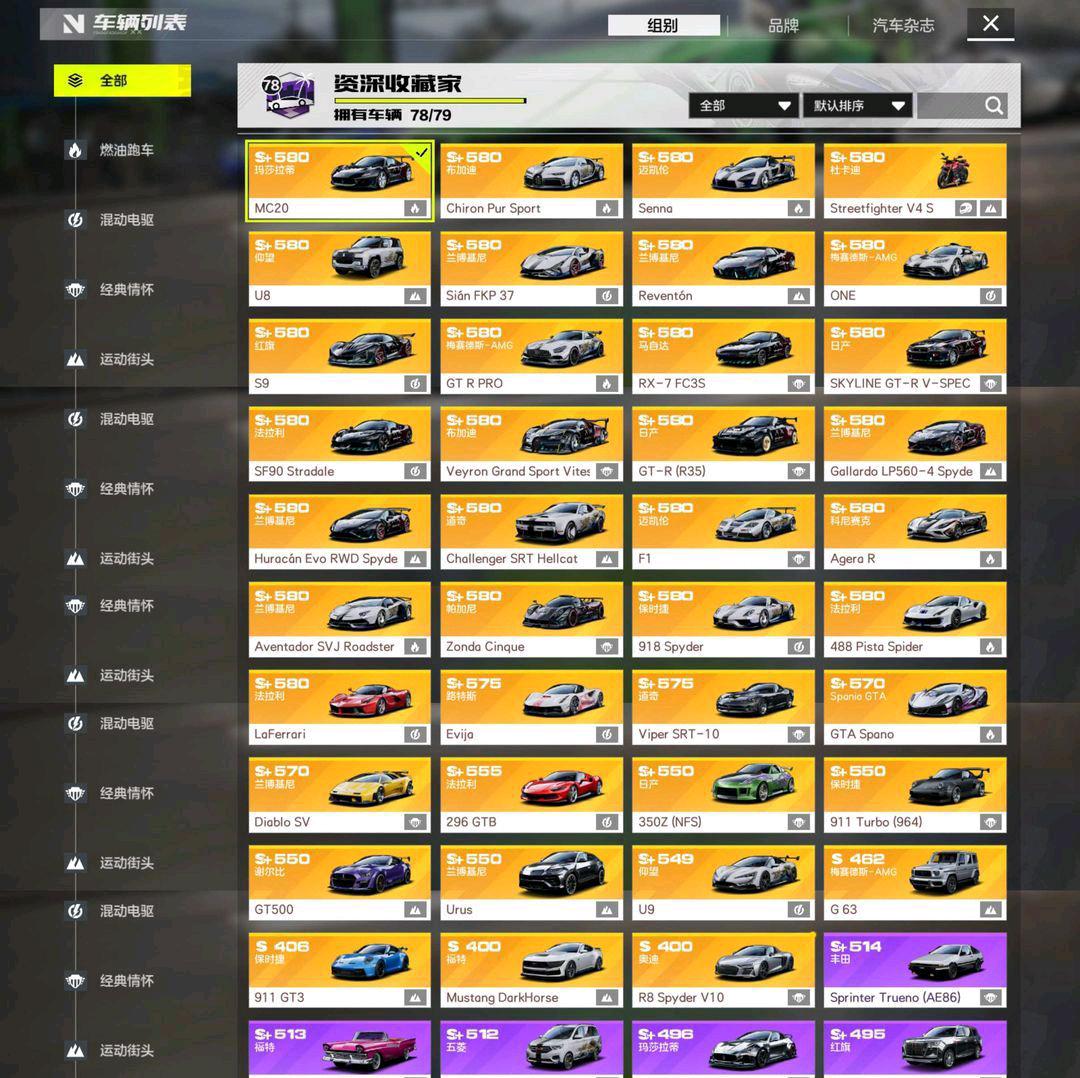1080x1078 pixels.
Task: Click the flame icon on MC20 card
Action: pos(415,208)
